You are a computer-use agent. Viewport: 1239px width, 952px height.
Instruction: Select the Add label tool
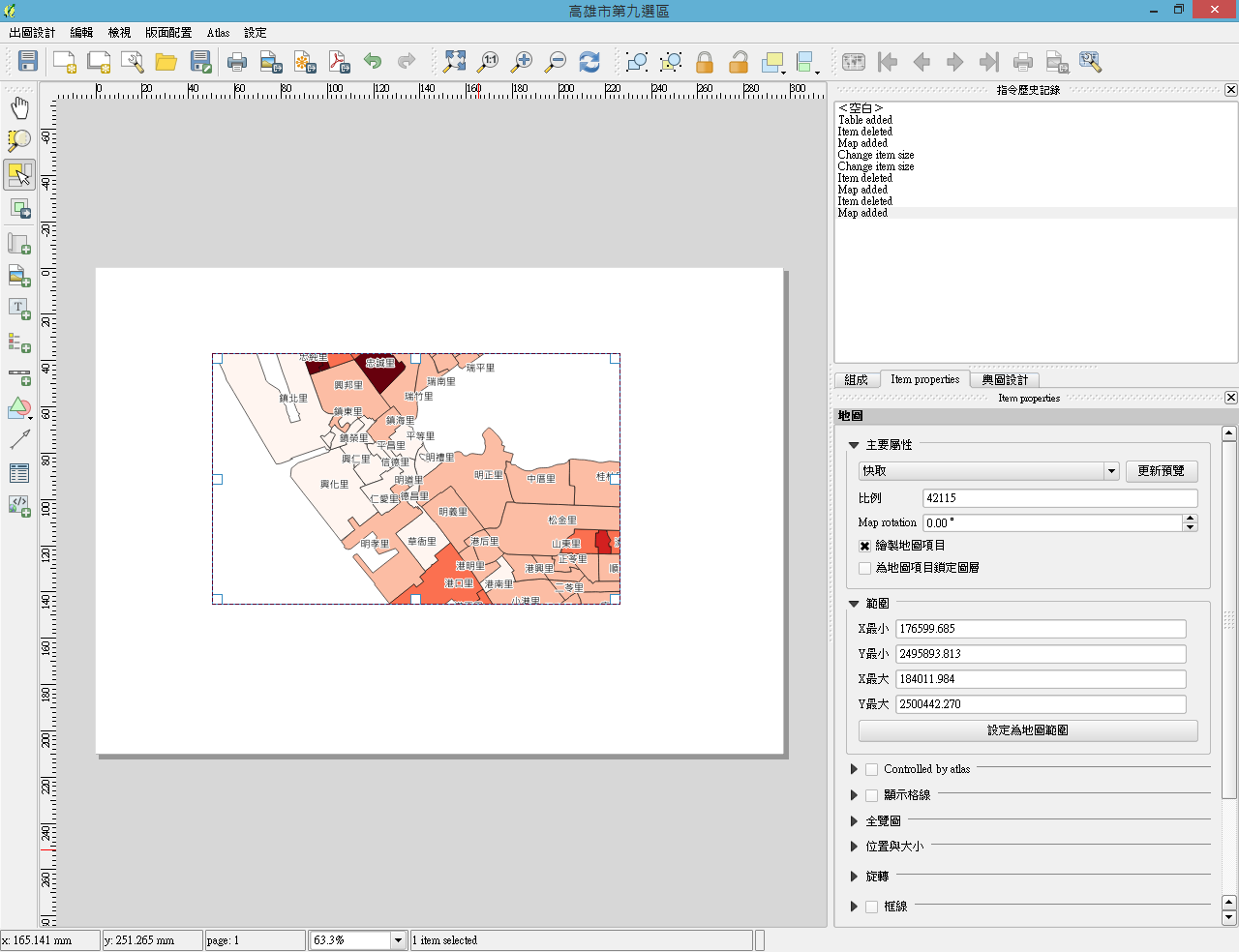click(19, 309)
